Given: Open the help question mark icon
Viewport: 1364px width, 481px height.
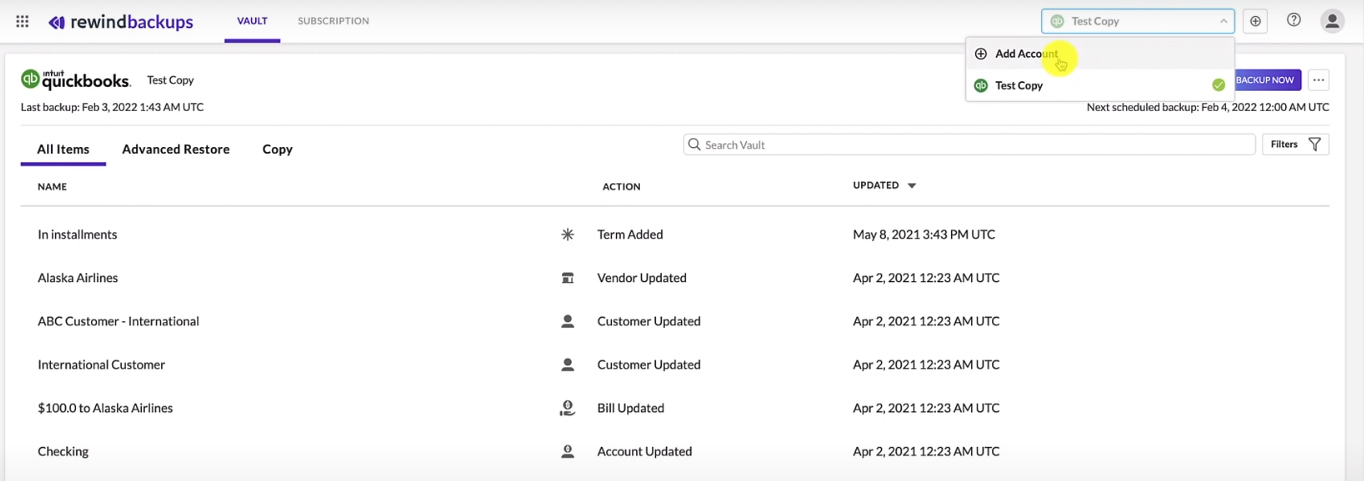Looking at the screenshot, I should click(x=1294, y=20).
